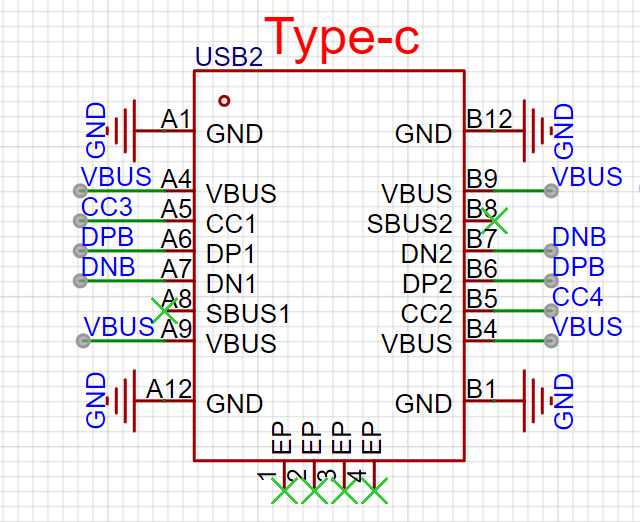640x522 pixels.
Task: Click the DN1 pin name
Action: tap(231, 284)
